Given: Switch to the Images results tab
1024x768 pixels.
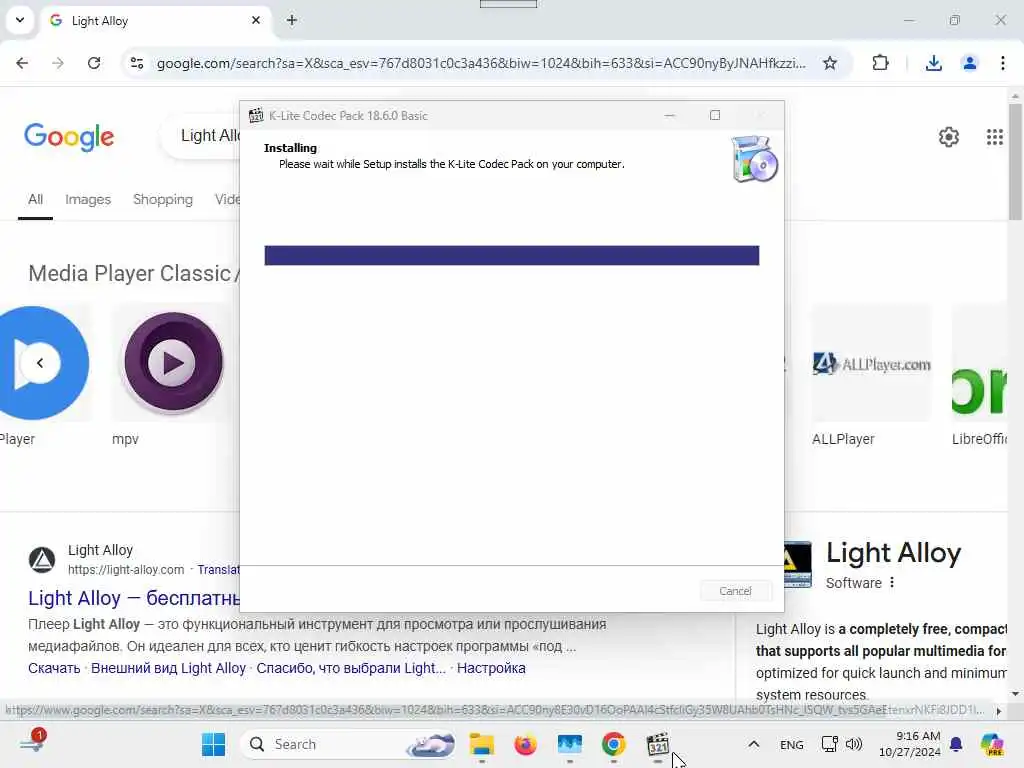Looking at the screenshot, I should click(x=88, y=199).
